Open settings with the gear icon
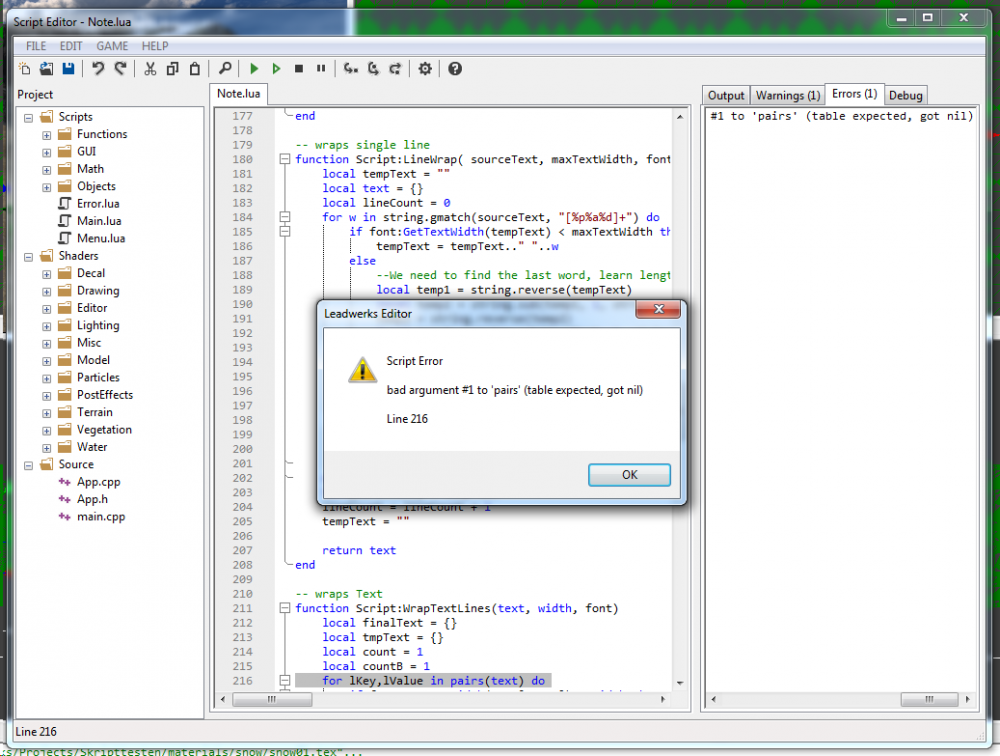The height and width of the screenshot is (756, 1000). [425, 69]
